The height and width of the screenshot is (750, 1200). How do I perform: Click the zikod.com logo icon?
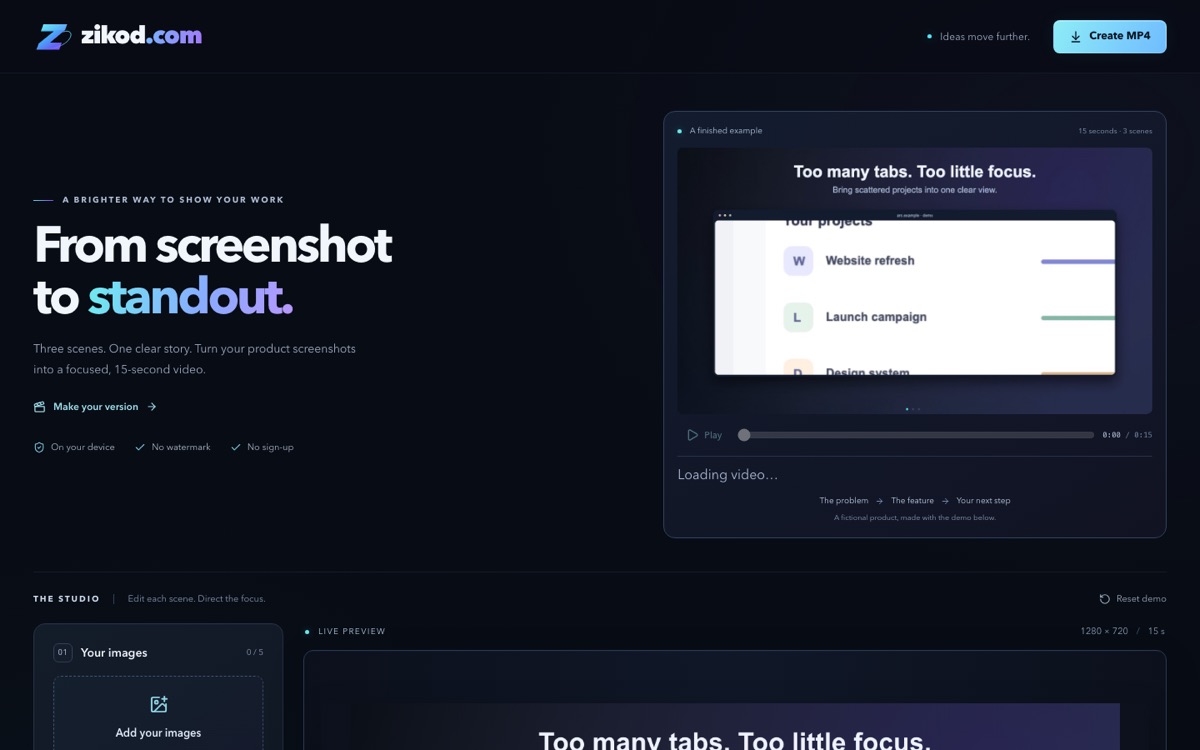tap(53, 36)
